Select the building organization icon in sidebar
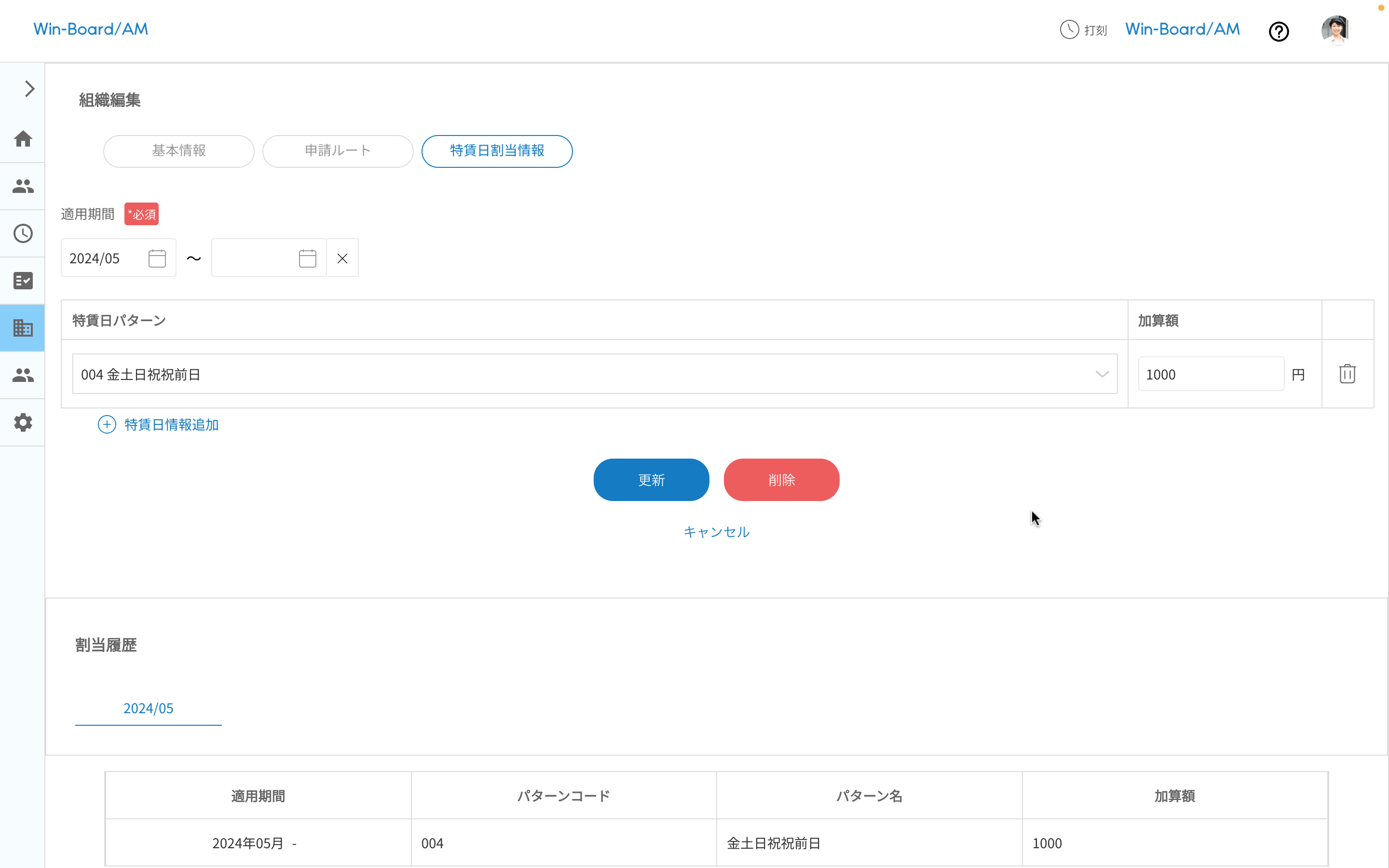Image resolution: width=1389 pixels, height=868 pixels. click(23, 328)
